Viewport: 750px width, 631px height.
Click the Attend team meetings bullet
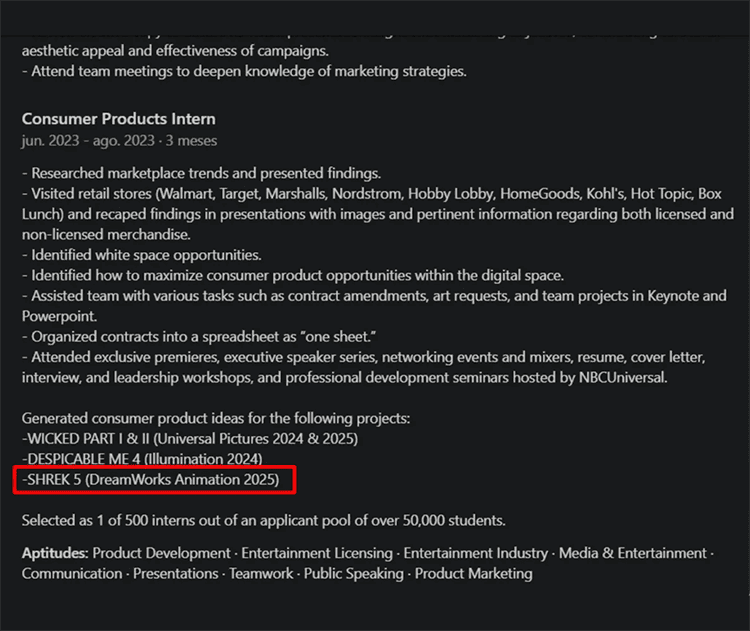click(244, 71)
